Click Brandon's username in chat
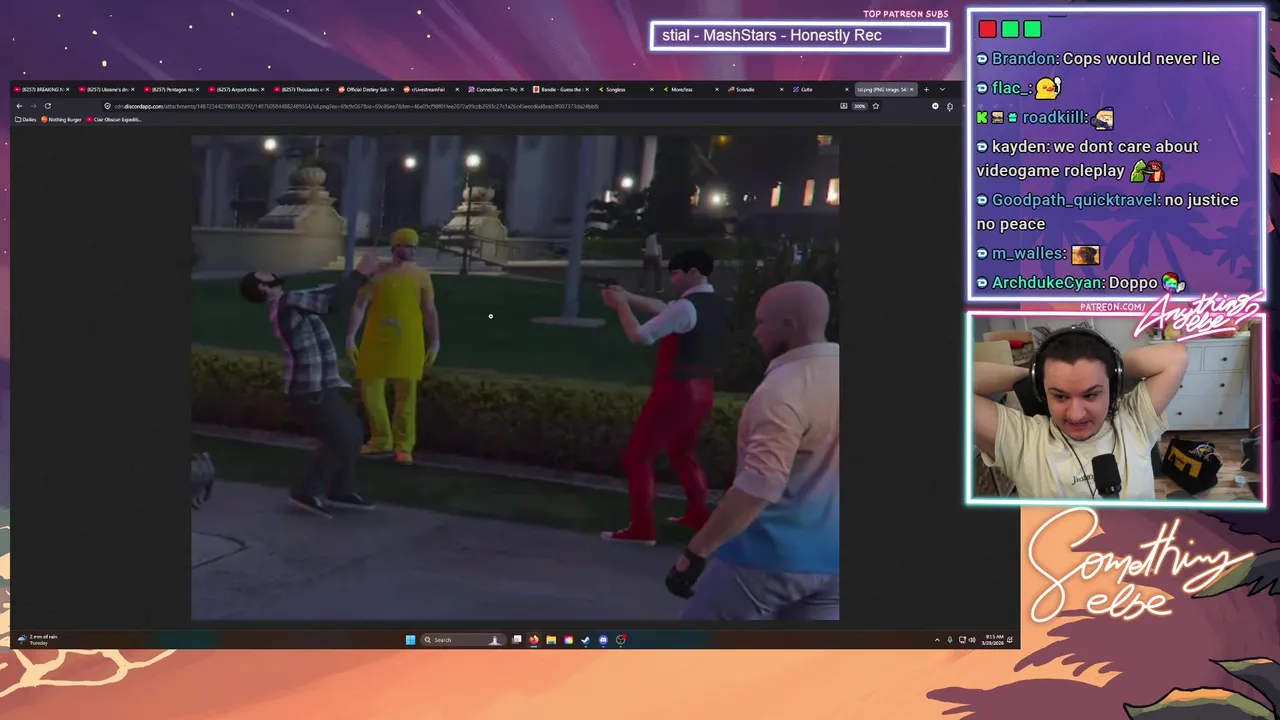The width and height of the screenshot is (1280, 720). click(1024, 58)
